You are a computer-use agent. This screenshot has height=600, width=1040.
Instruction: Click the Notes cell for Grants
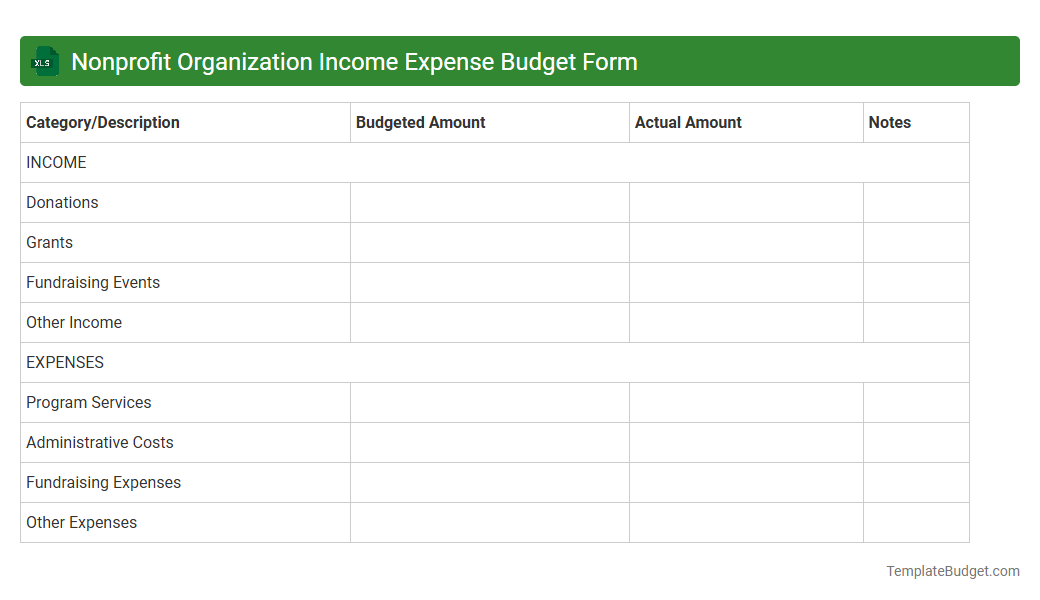tap(916, 242)
